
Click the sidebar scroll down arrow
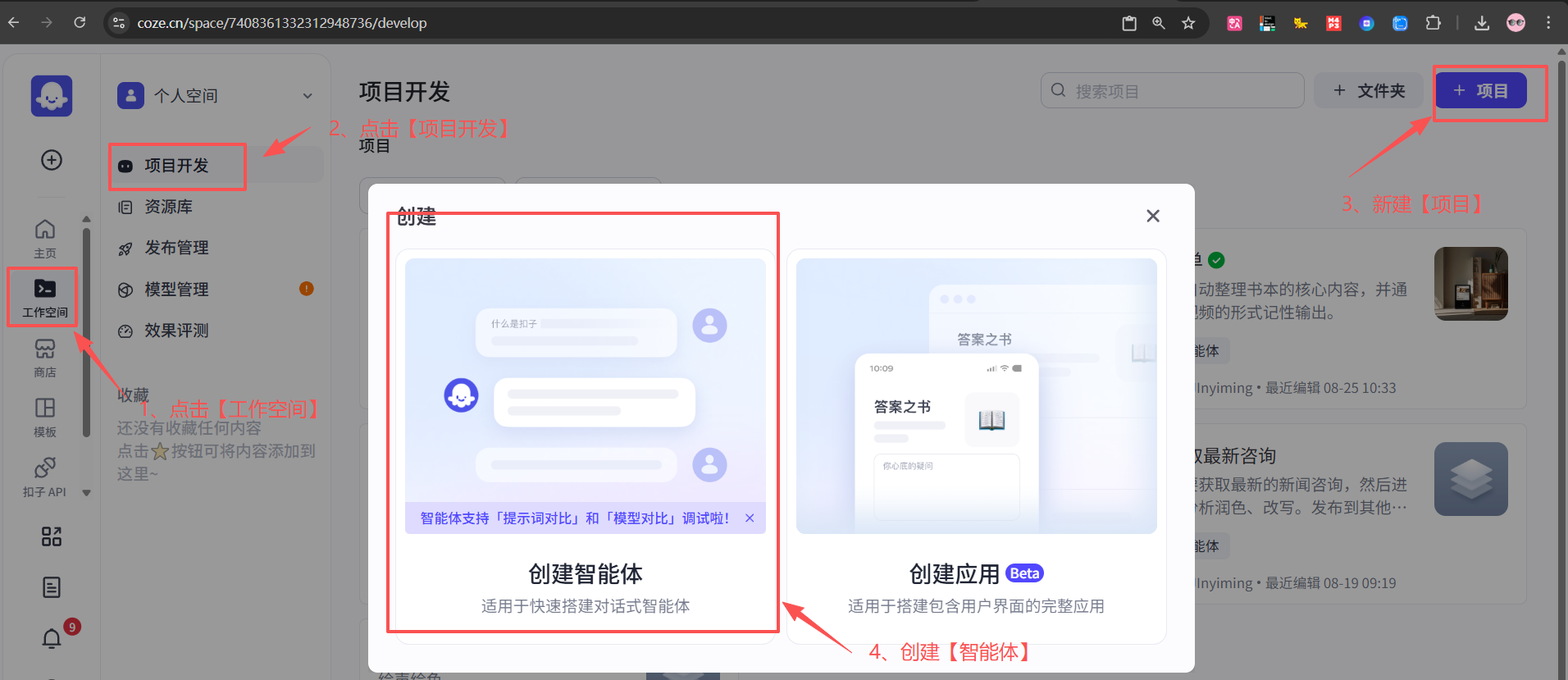coord(86,493)
